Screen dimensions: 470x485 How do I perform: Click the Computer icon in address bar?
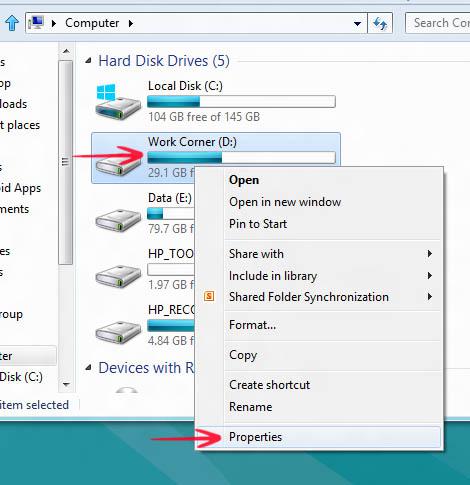[x=36, y=23]
